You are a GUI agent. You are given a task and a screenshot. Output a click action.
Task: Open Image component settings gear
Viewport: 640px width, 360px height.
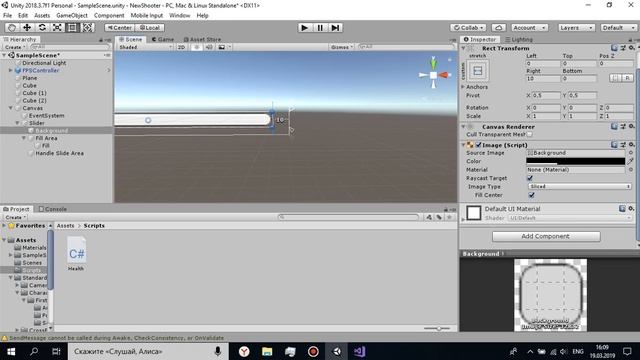631,144
